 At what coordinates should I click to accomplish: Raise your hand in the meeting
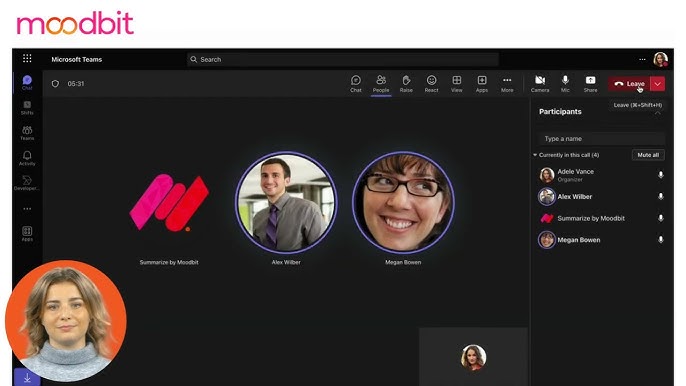tap(406, 84)
